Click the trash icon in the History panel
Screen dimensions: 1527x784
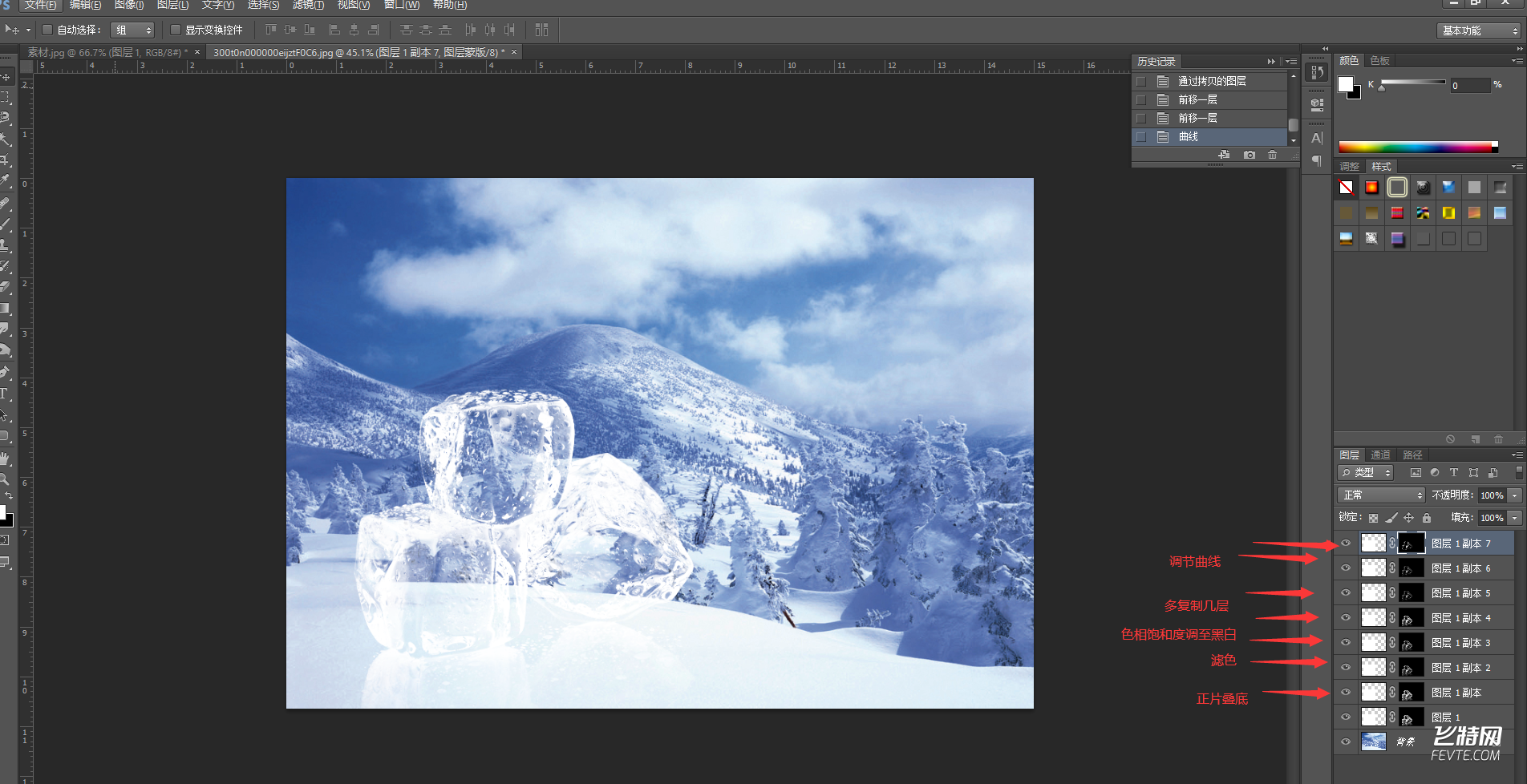(1272, 155)
